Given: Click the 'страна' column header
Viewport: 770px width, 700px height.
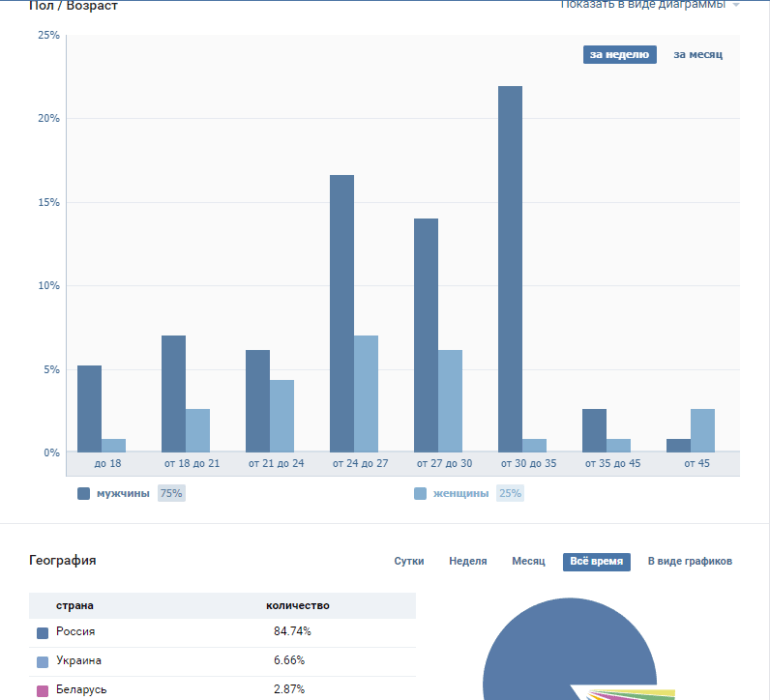Looking at the screenshot, I should 75,605.
